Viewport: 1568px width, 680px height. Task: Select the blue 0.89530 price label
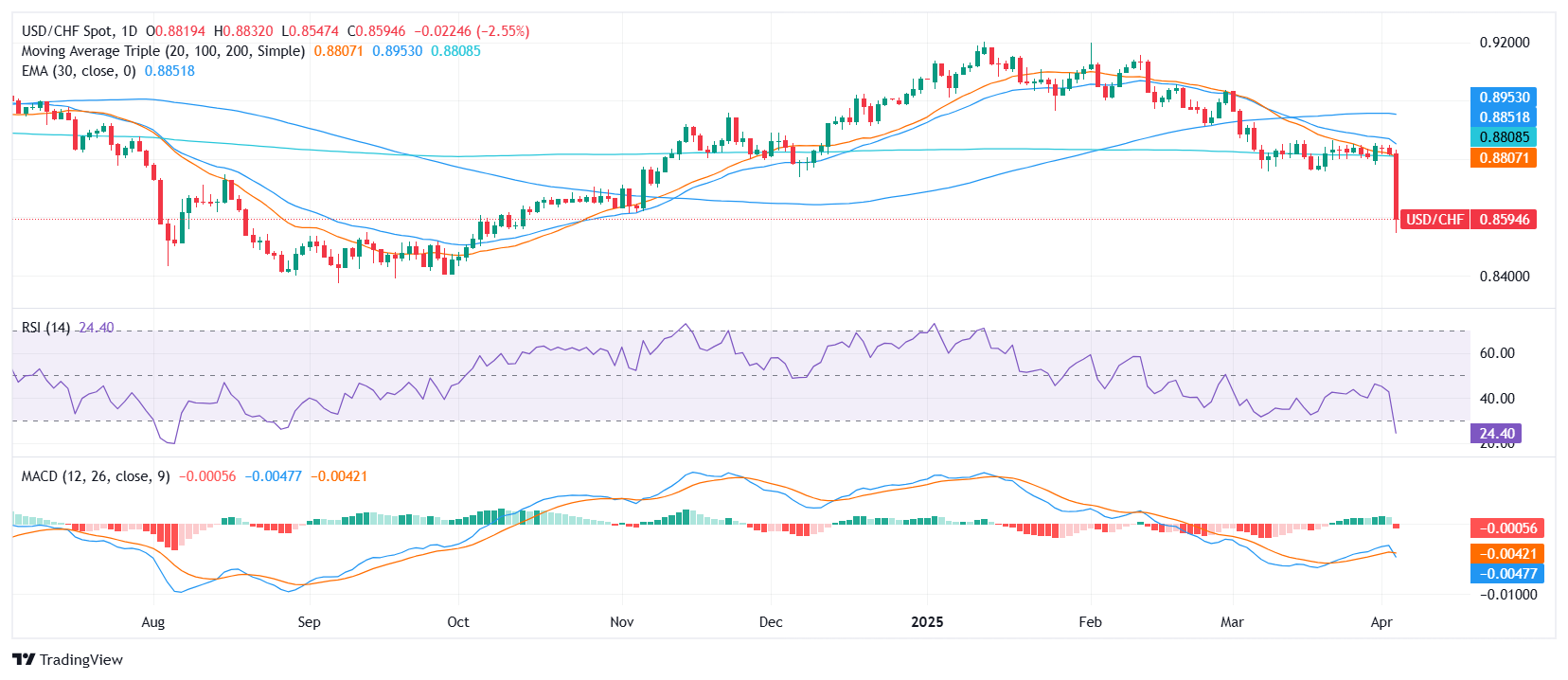[1504, 98]
